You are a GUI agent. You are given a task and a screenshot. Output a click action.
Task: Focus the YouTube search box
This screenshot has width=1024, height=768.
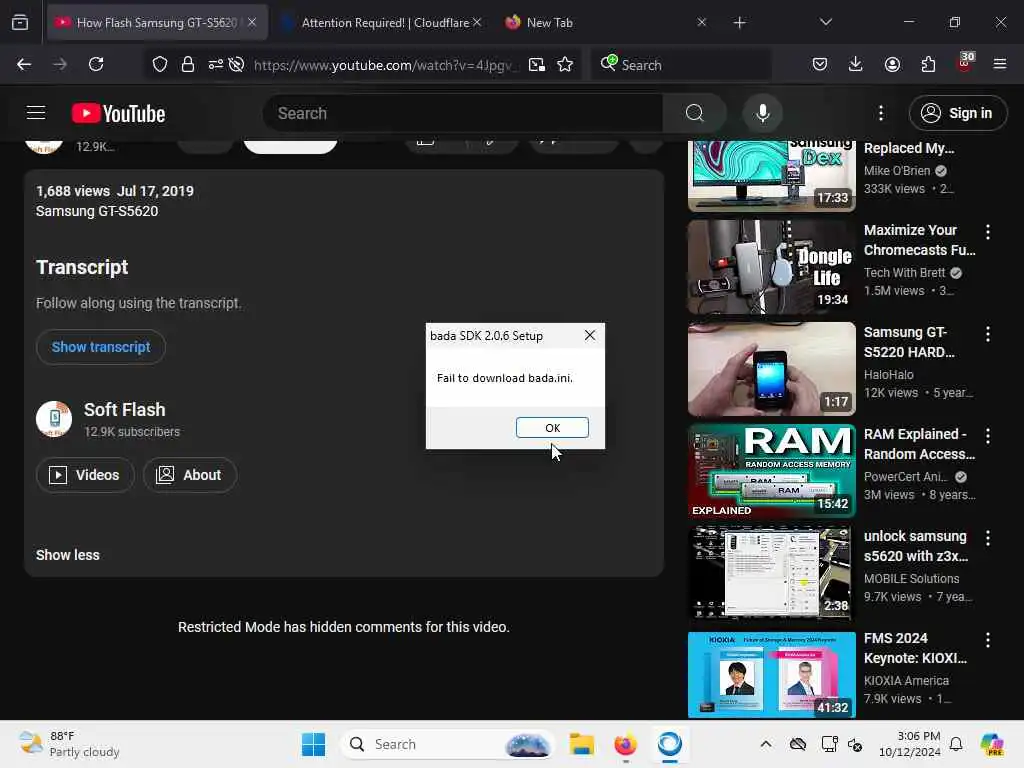[463, 113]
